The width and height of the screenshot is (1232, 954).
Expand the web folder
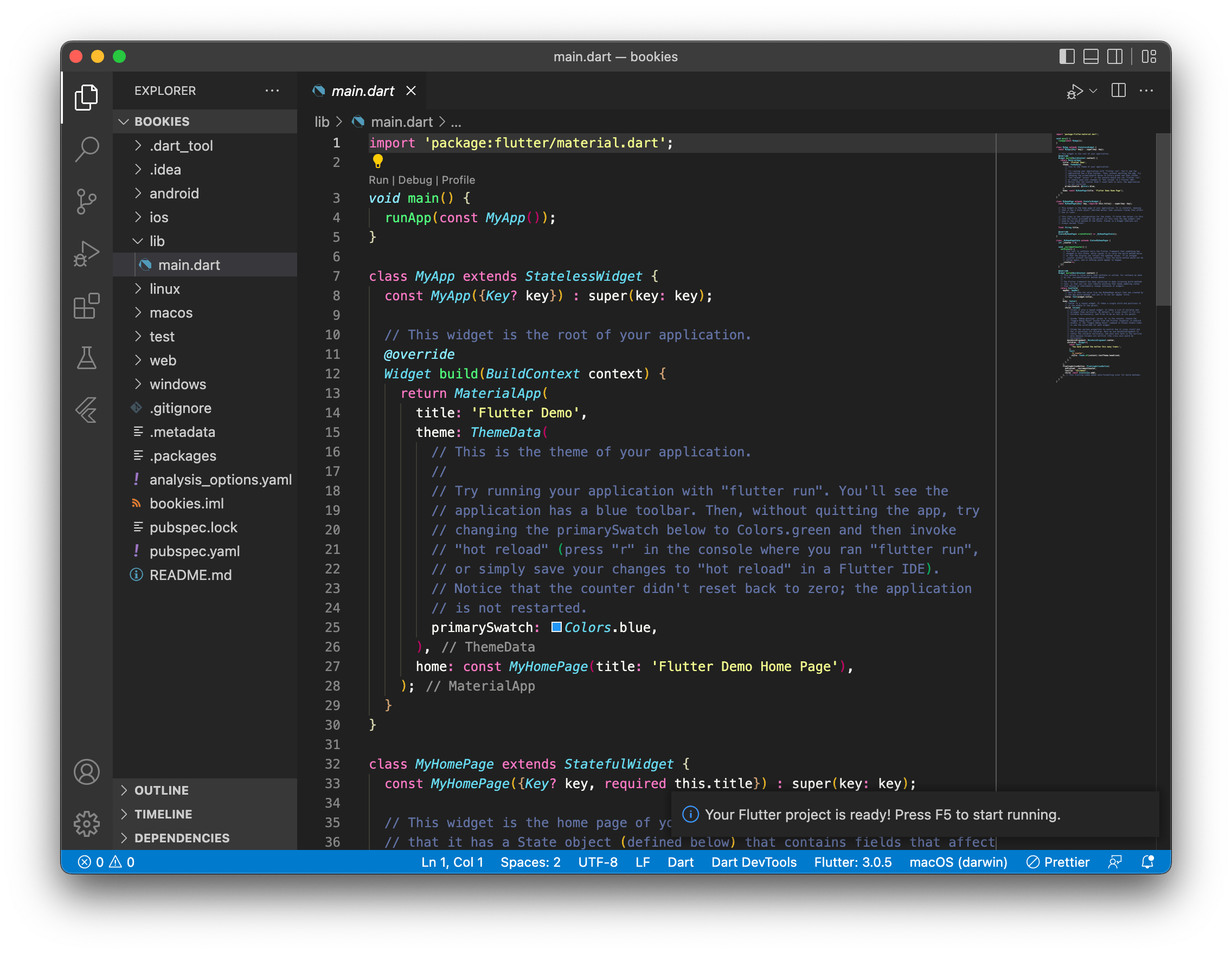point(206,360)
